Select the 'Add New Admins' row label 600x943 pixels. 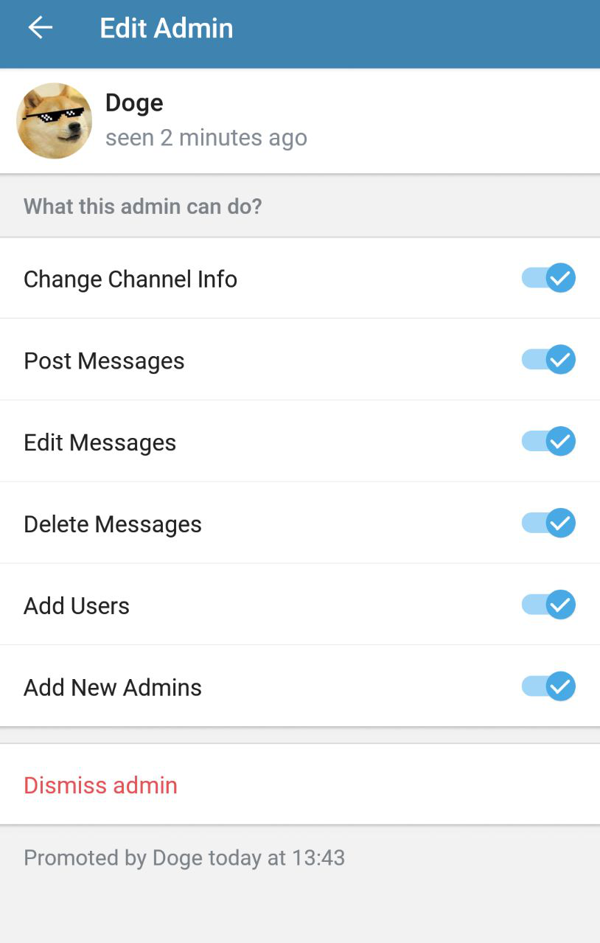click(113, 688)
